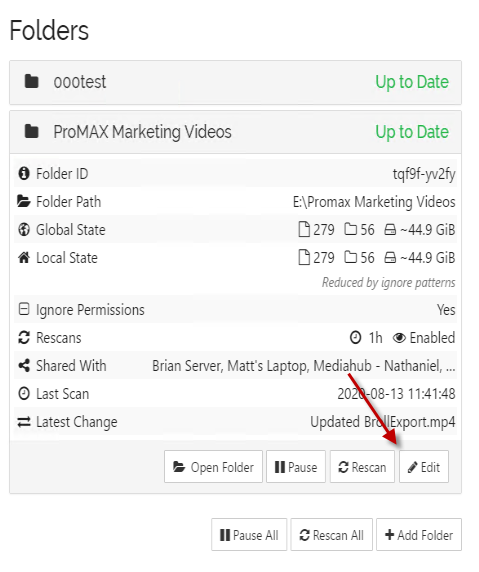Viewport: 479px width, 572px height.
Task: Click the Latest Change arrows icon
Action: [x=24, y=422]
